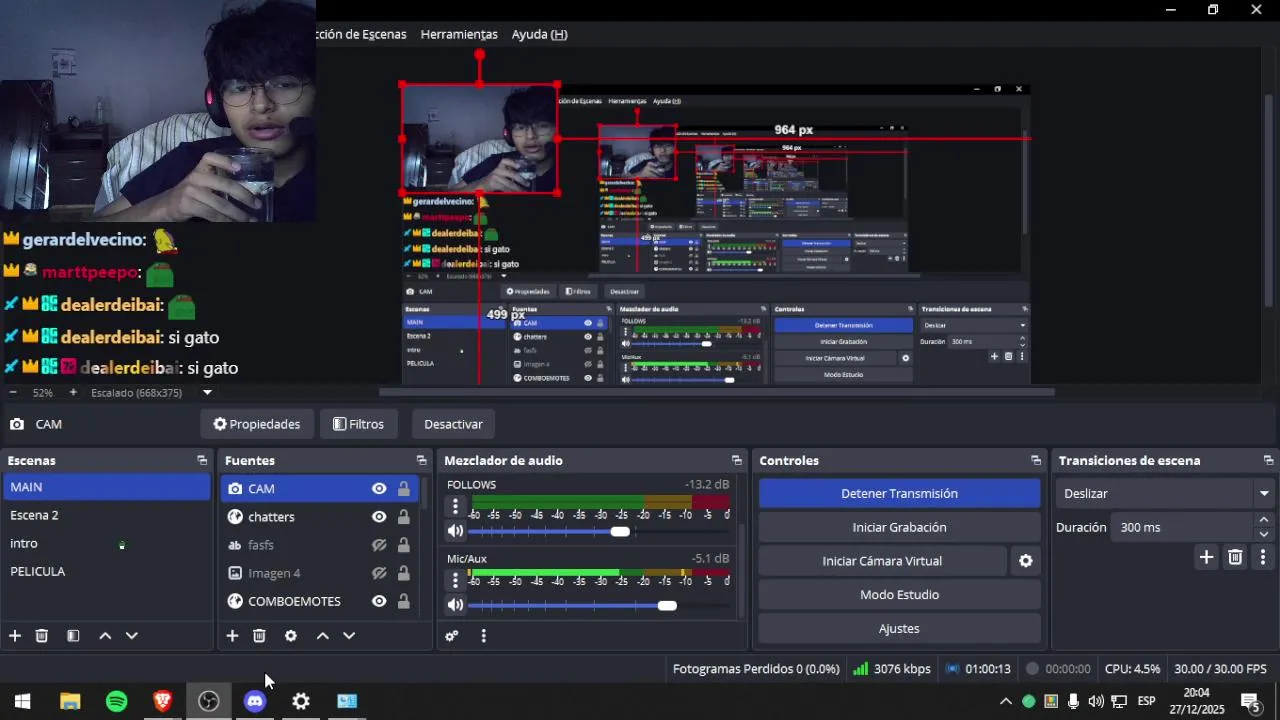The height and width of the screenshot is (720, 1280).
Task: Show the Imagen 4 source eye icon
Action: pos(379,573)
